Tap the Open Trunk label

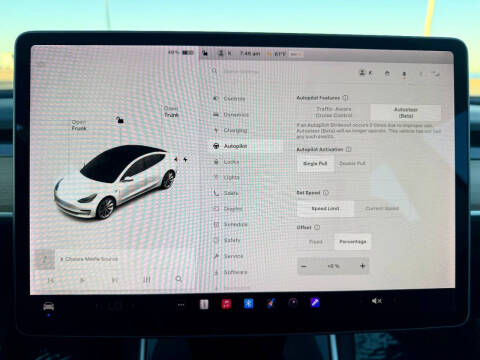[171, 112]
